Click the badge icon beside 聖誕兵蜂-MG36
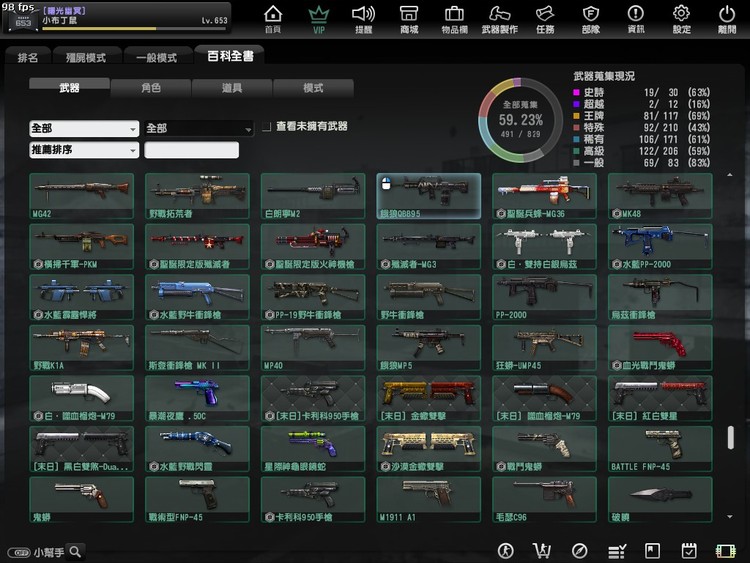The image size is (750, 563). [x=501, y=213]
